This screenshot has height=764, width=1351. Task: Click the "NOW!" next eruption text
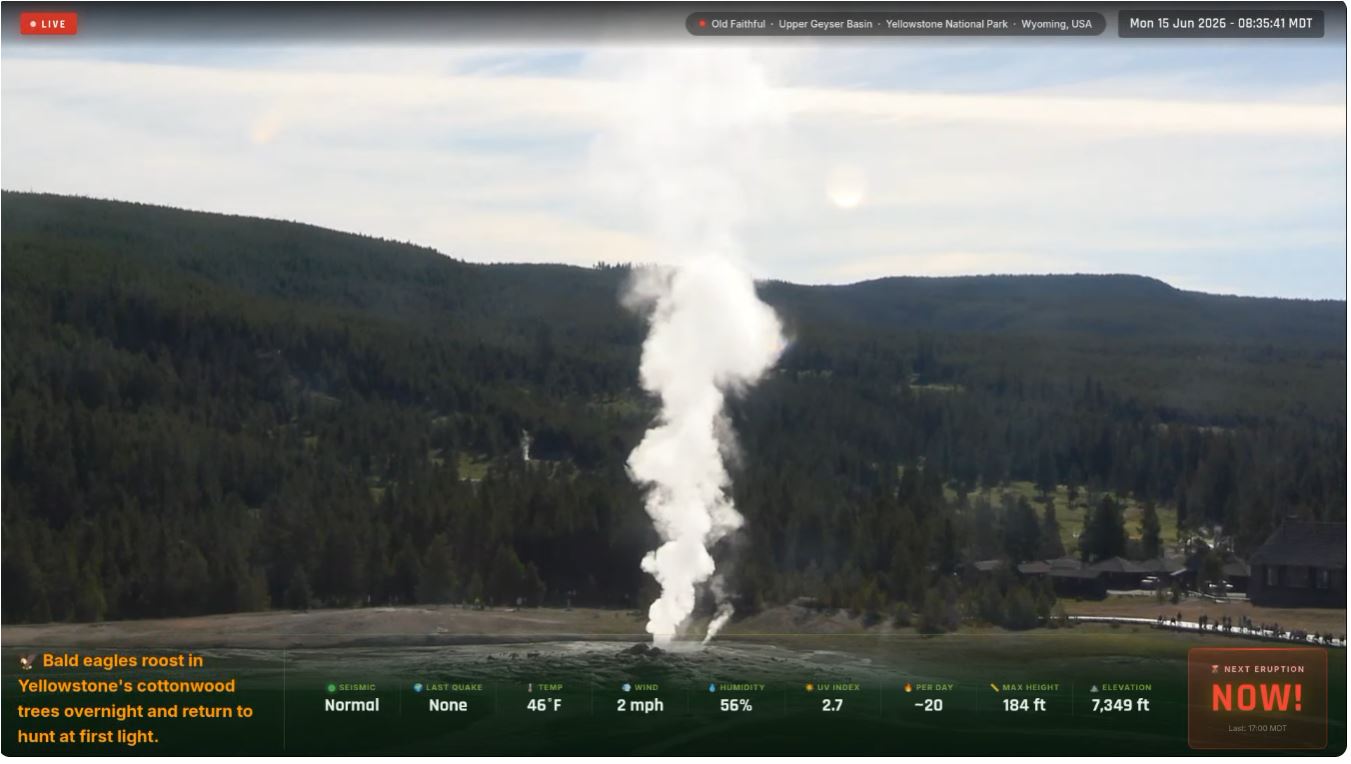tap(1258, 698)
